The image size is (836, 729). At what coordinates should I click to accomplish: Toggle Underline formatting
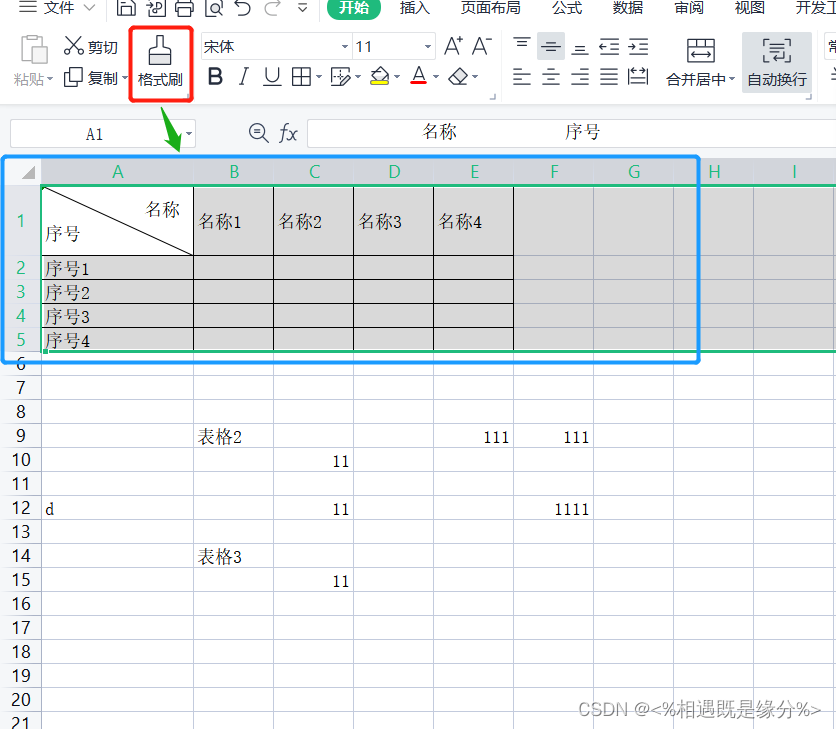tap(272, 77)
